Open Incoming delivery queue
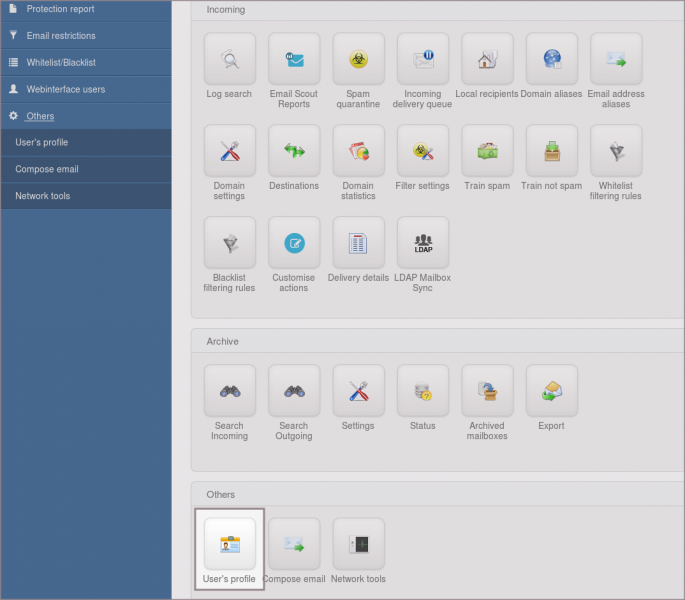Image resolution: width=685 pixels, height=600 pixels. (422, 59)
